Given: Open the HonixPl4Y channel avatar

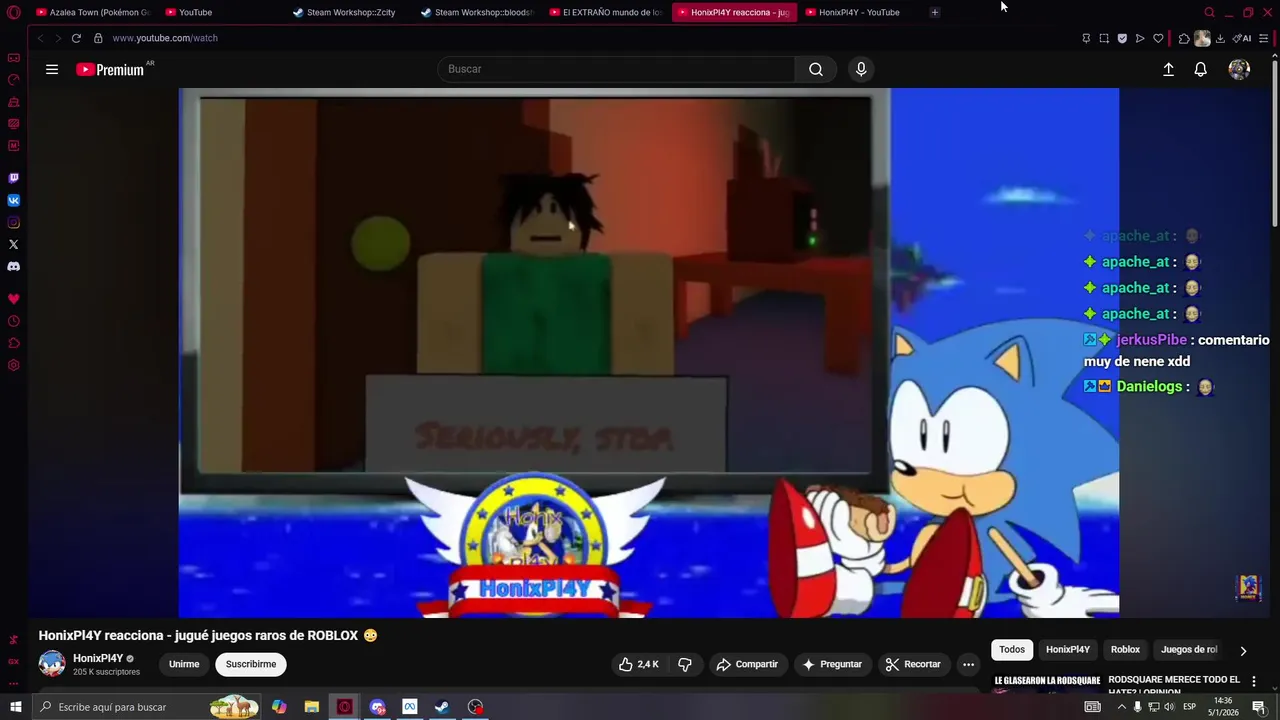Looking at the screenshot, I should pos(52,664).
